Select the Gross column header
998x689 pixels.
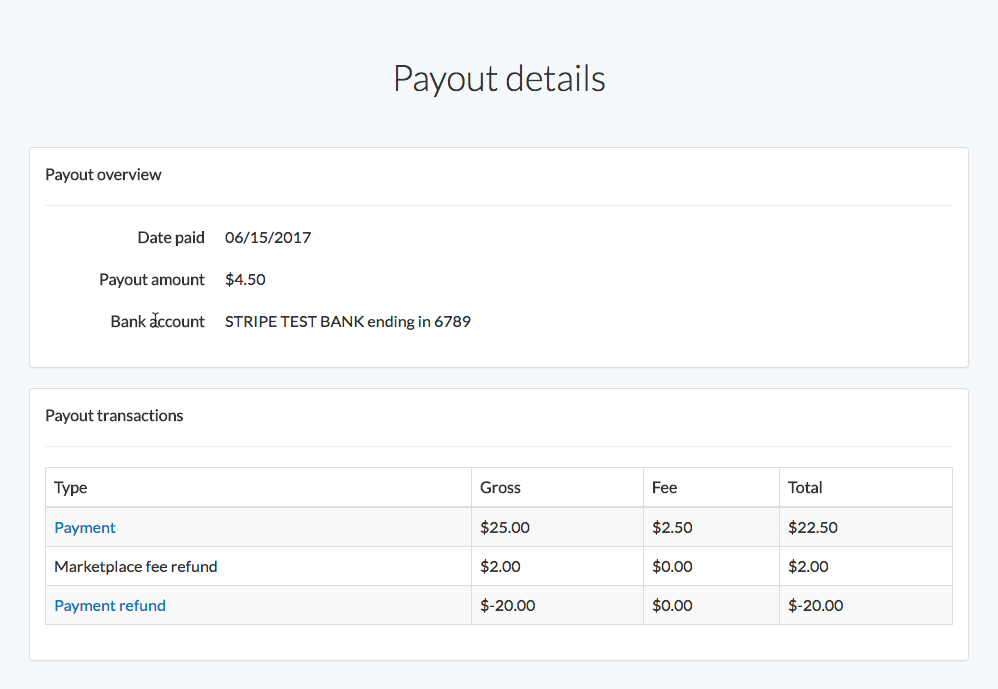tap(498, 487)
